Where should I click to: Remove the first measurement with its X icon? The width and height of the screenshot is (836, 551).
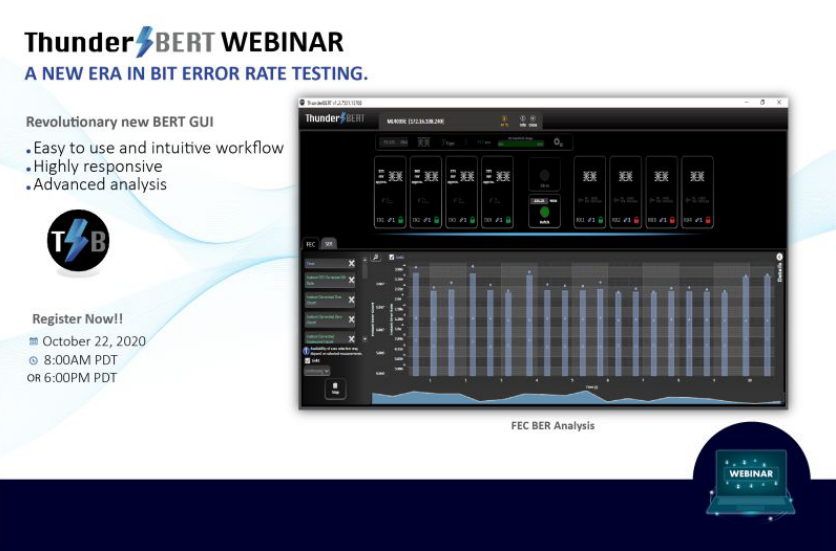(351, 264)
